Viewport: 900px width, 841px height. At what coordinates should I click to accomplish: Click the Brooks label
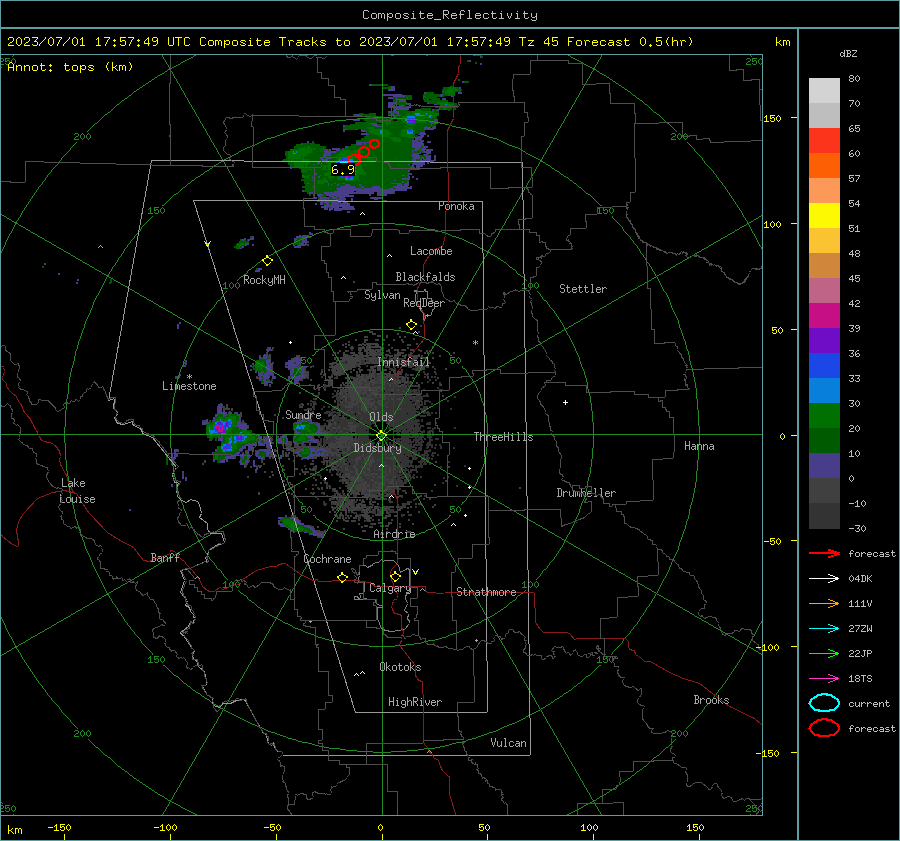[711, 700]
